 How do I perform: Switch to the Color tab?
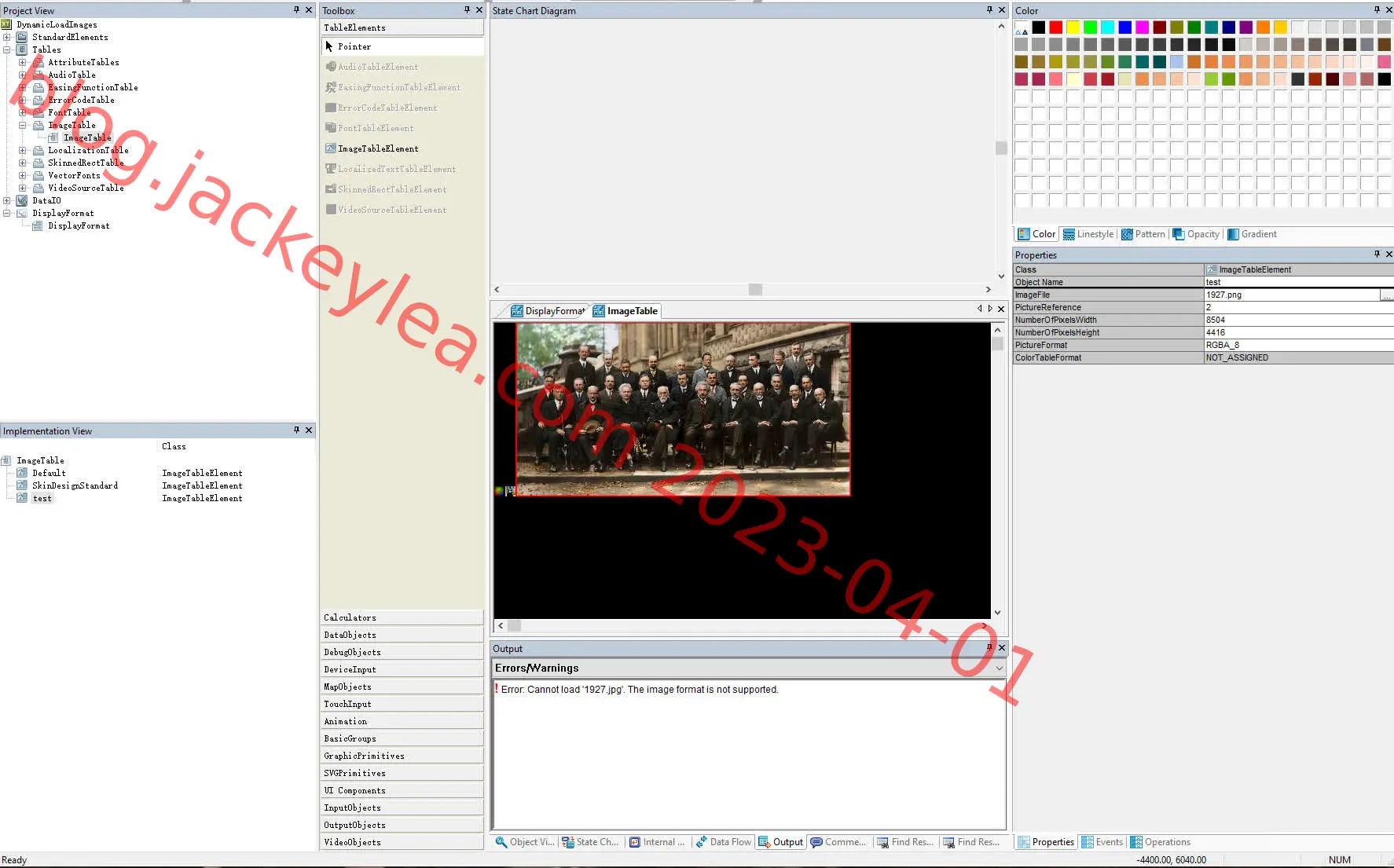[x=1036, y=234]
